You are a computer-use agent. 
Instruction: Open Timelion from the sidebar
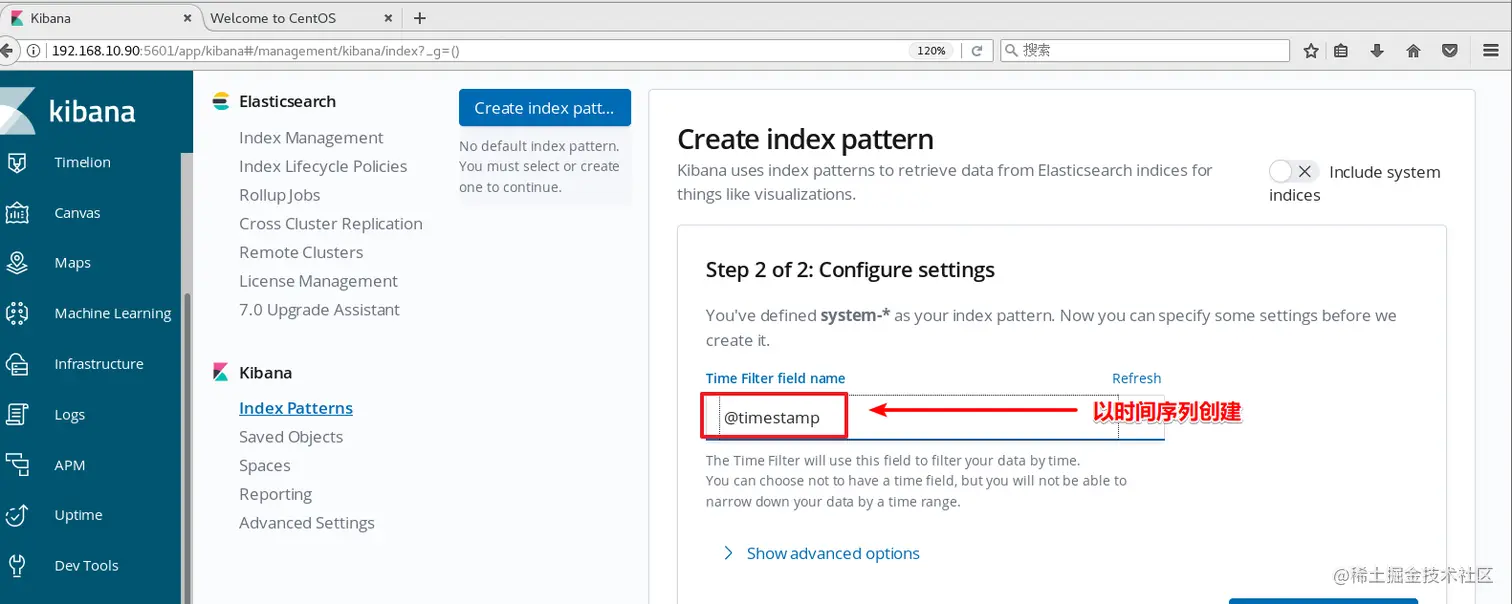click(x=82, y=162)
